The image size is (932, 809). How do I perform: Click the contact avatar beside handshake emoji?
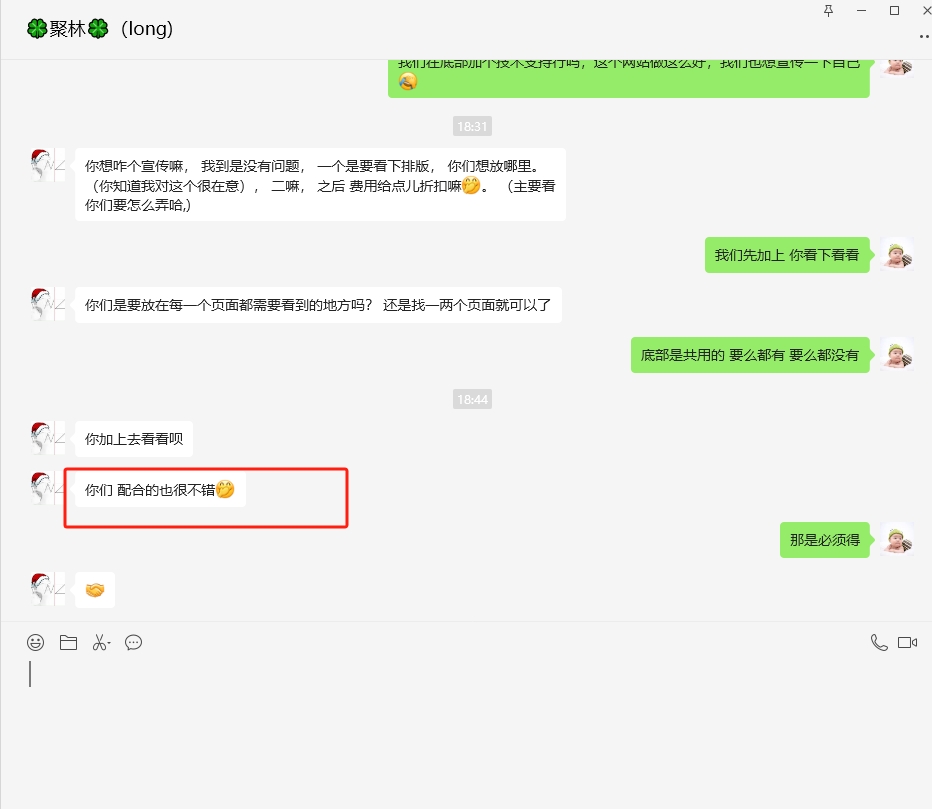click(x=48, y=588)
